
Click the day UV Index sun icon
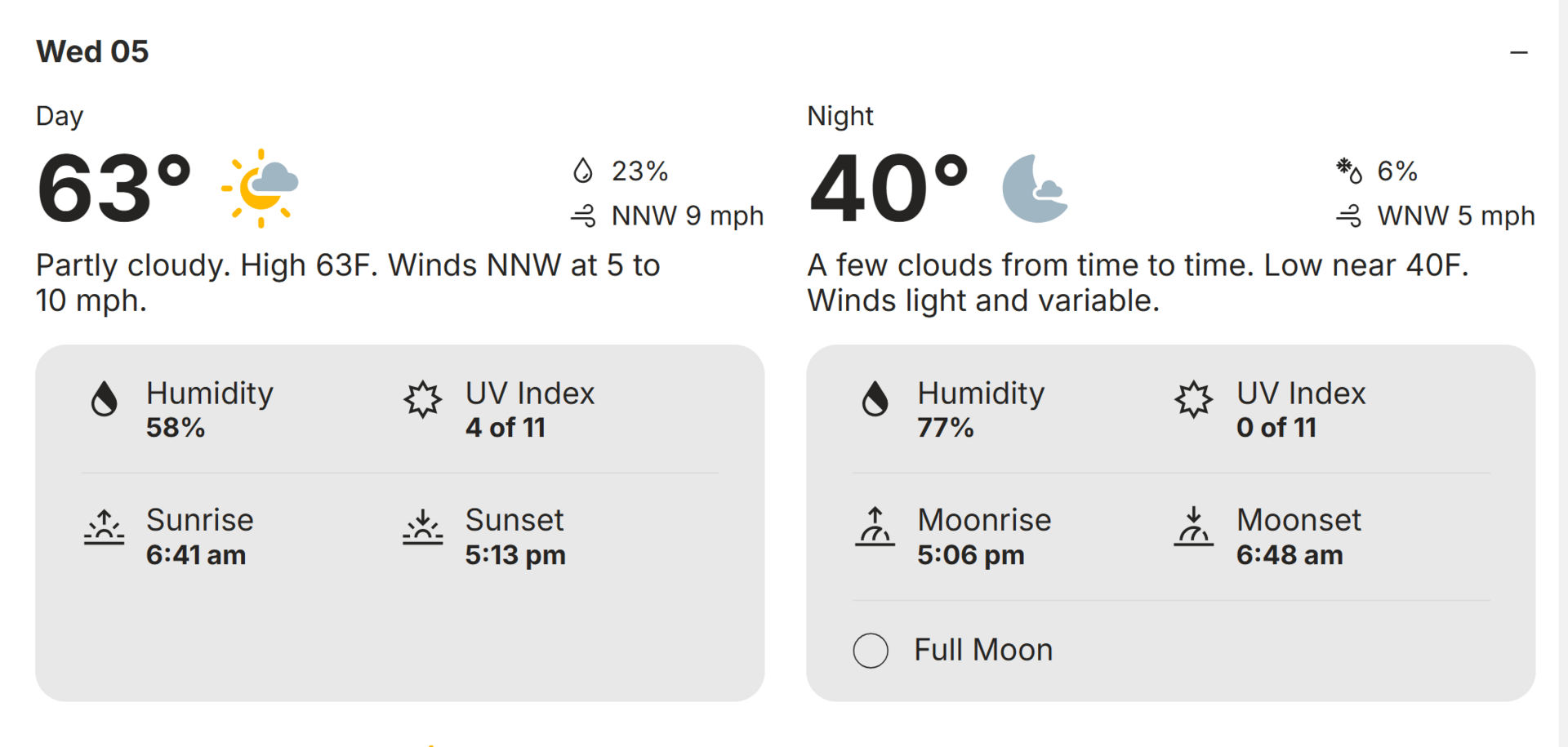(423, 399)
